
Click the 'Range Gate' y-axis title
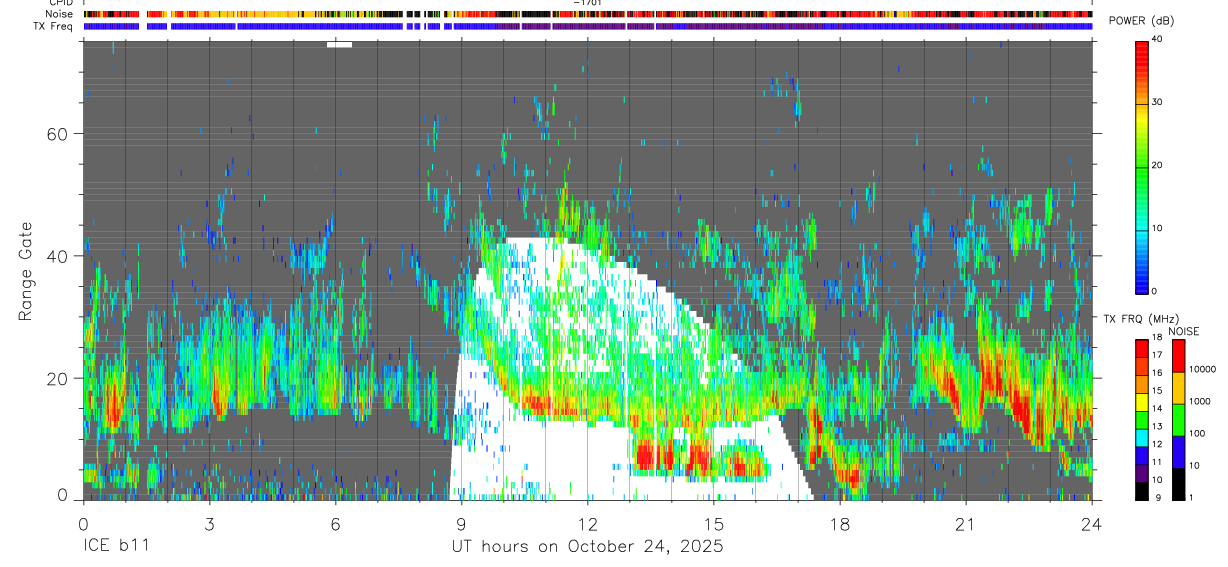point(25,272)
